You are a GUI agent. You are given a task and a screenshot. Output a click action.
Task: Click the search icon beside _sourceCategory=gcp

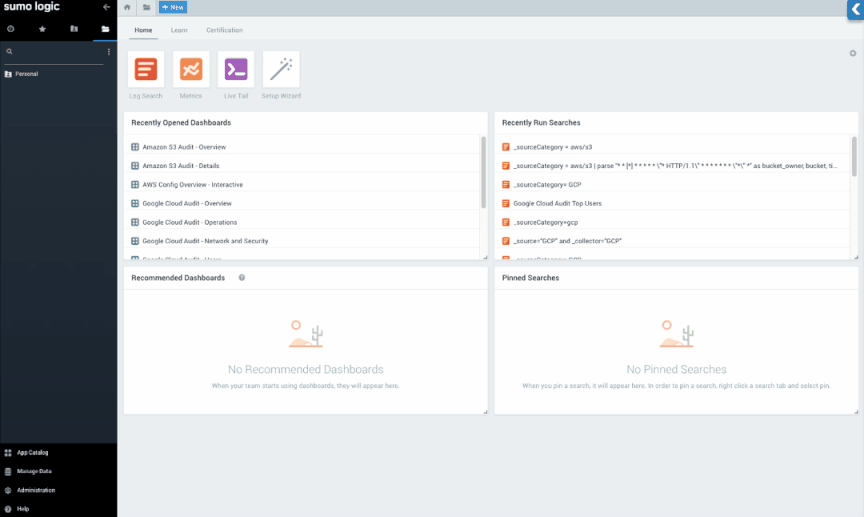coord(506,222)
